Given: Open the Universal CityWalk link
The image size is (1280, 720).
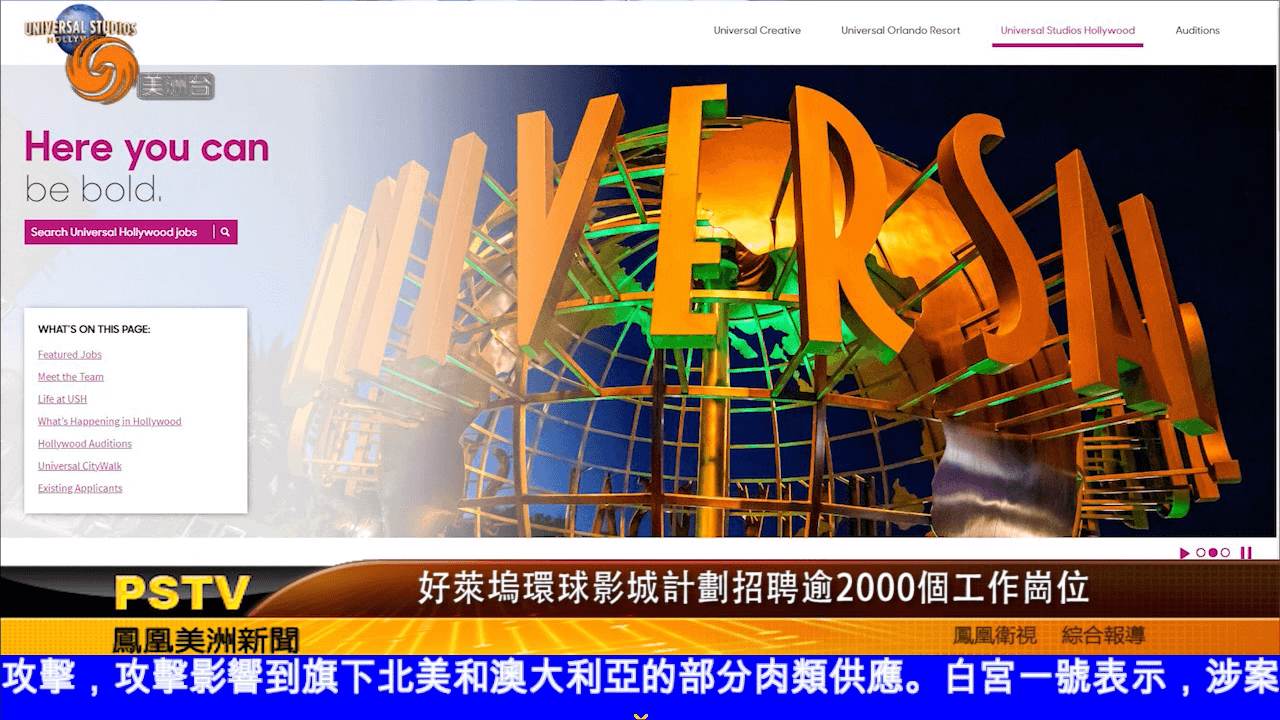Looking at the screenshot, I should point(80,466).
